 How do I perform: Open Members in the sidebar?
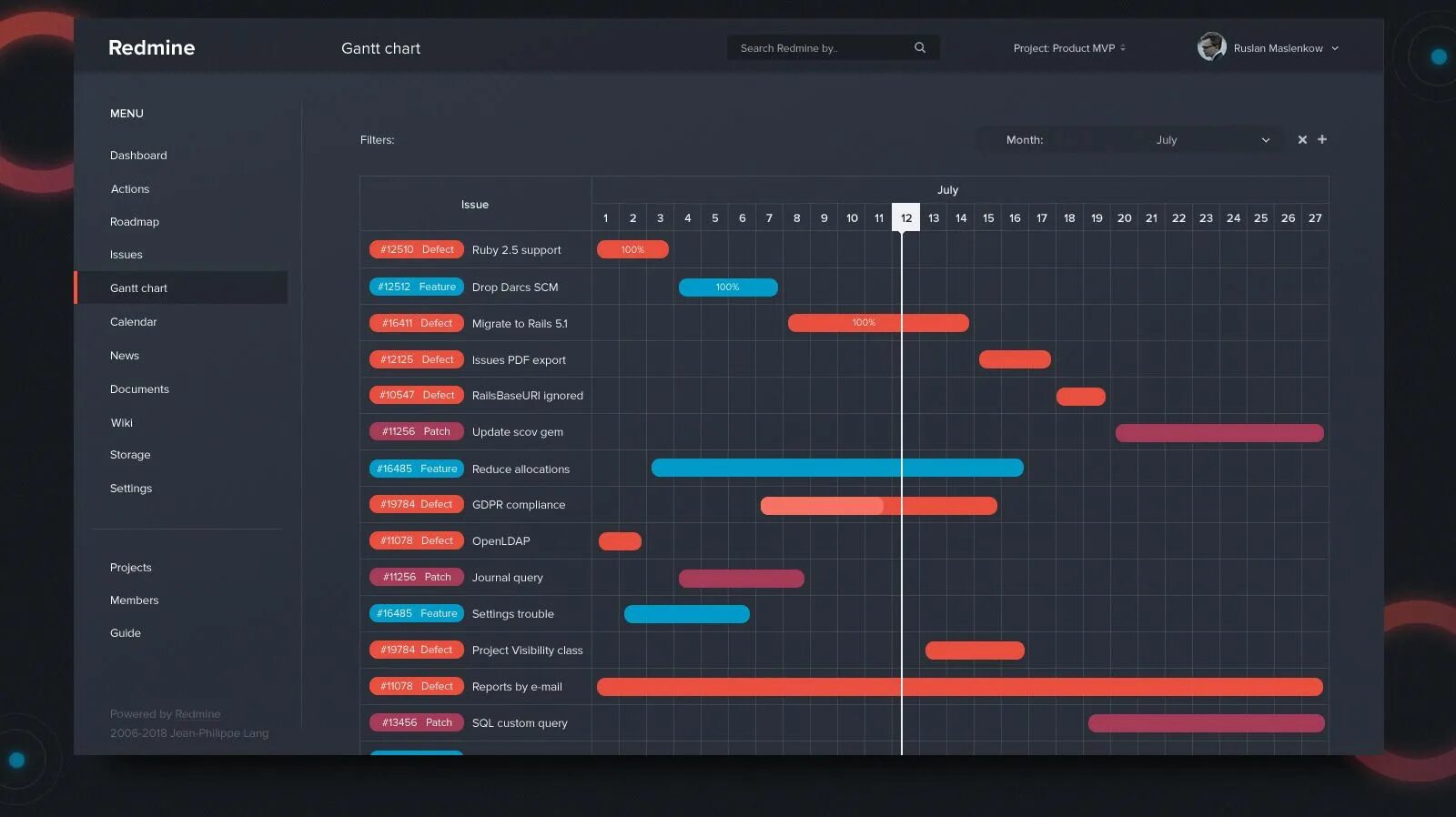(135, 600)
